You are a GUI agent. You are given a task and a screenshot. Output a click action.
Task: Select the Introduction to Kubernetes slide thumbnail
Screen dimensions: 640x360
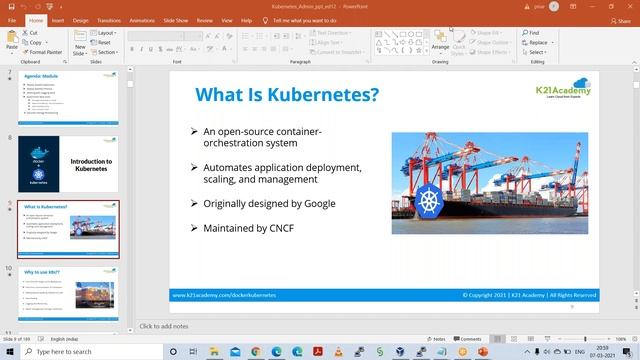click(x=68, y=164)
